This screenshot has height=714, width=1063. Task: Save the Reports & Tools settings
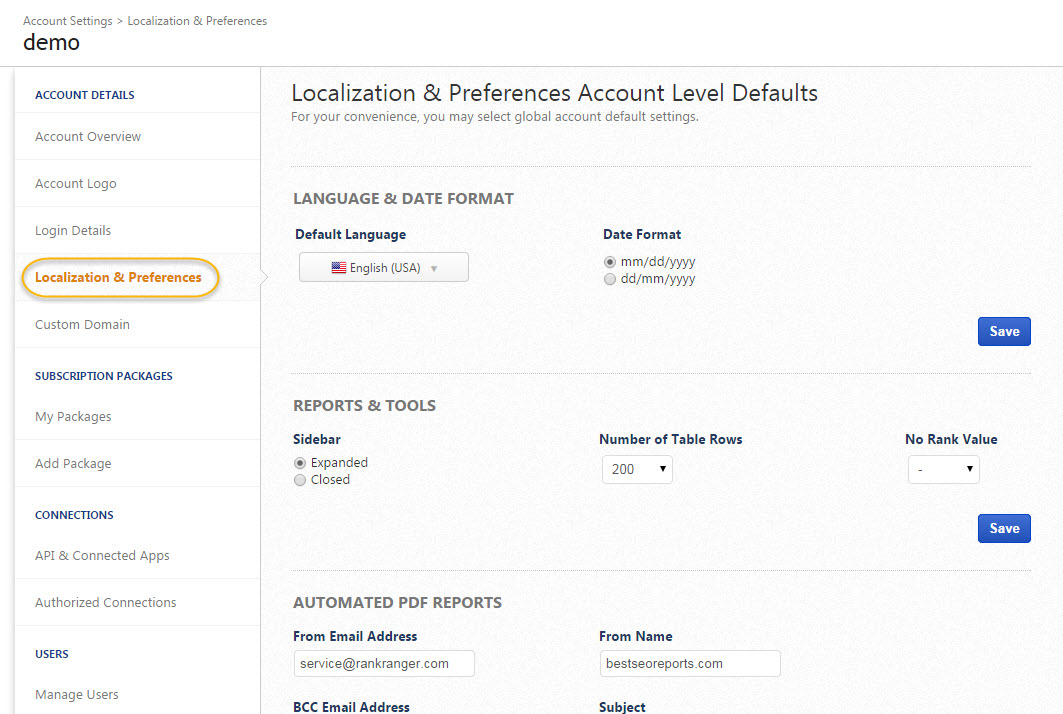click(x=1004, y=529)
